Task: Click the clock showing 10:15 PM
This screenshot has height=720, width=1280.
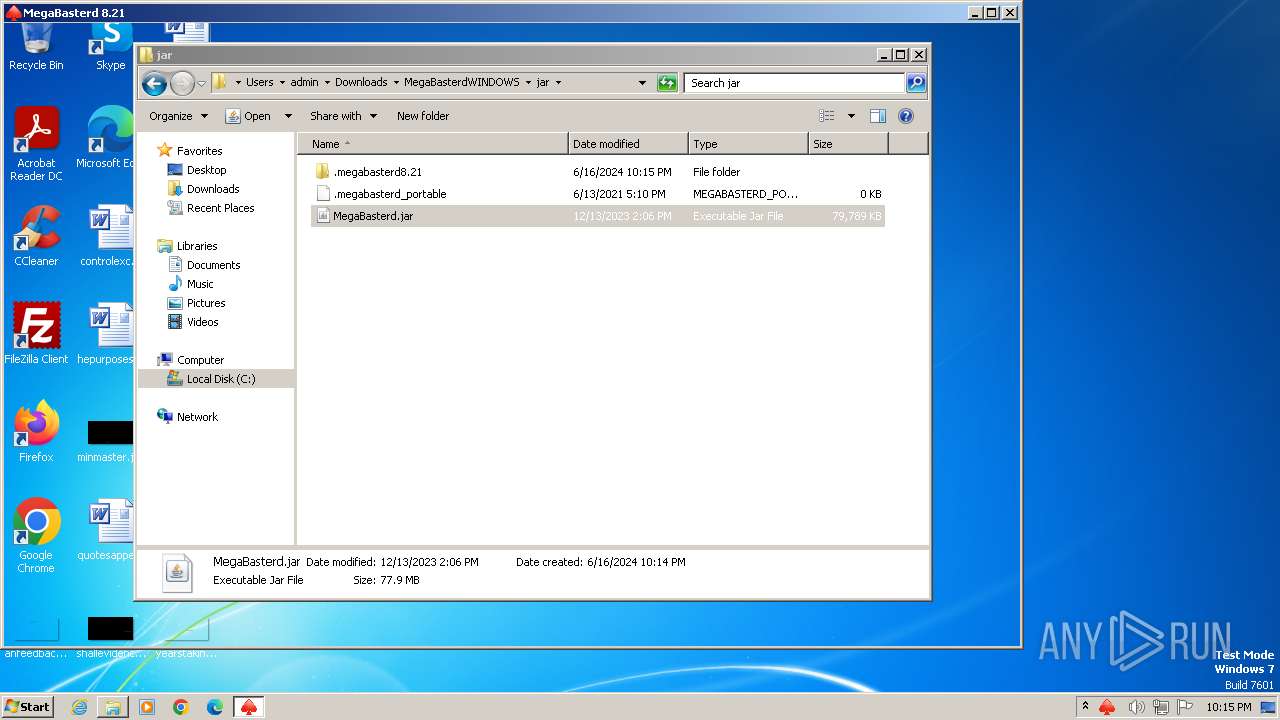Action: coord(1228,707)
